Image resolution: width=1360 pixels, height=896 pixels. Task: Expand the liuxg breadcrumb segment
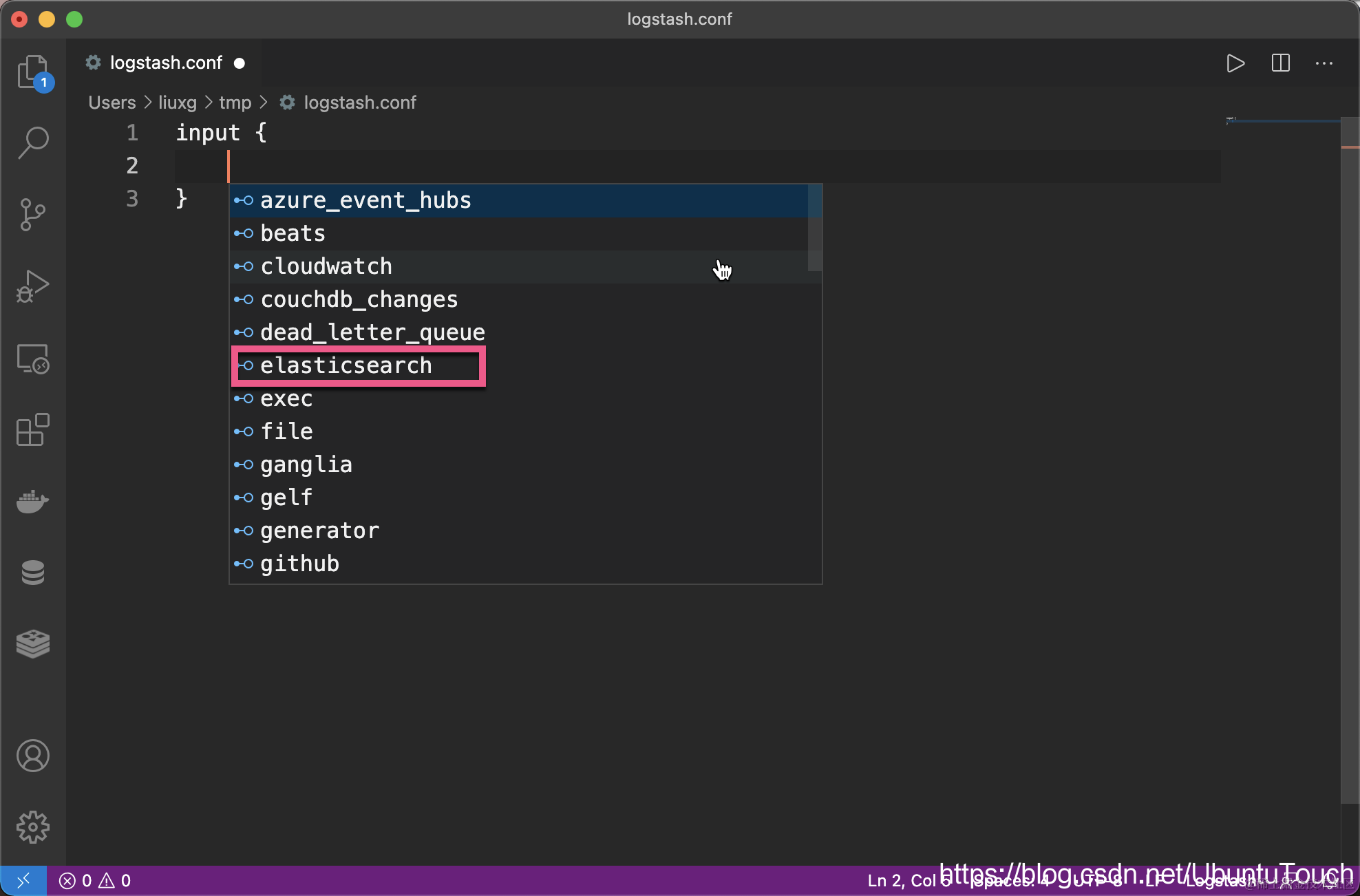point(177,103)
